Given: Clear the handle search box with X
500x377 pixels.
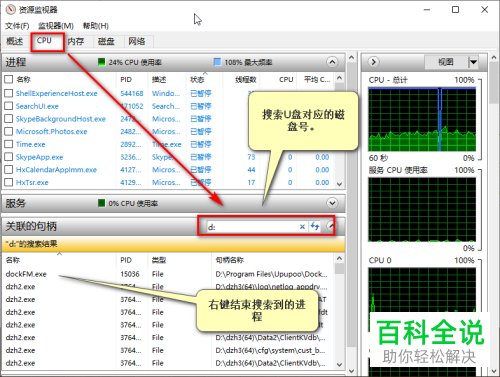Looking at the screenshot, I should point(302,227).
